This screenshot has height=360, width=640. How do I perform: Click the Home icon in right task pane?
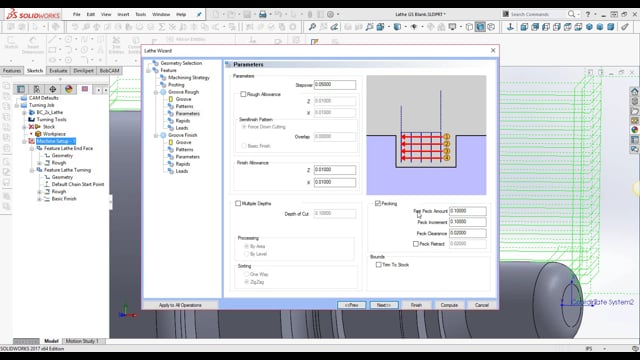(x=634, y=91)
